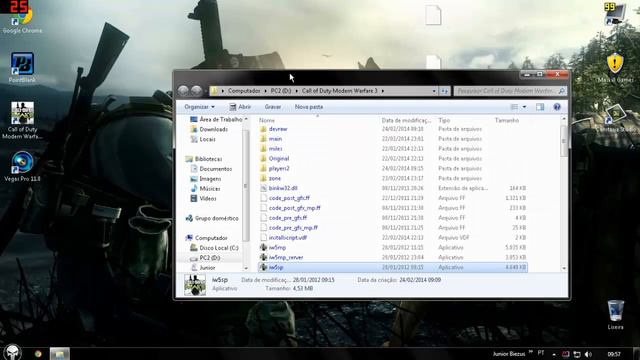This screenshot has height=360, width=640.
Task: Open Google Chrome desktop shortcut
Action: click(x=22, y=18)
